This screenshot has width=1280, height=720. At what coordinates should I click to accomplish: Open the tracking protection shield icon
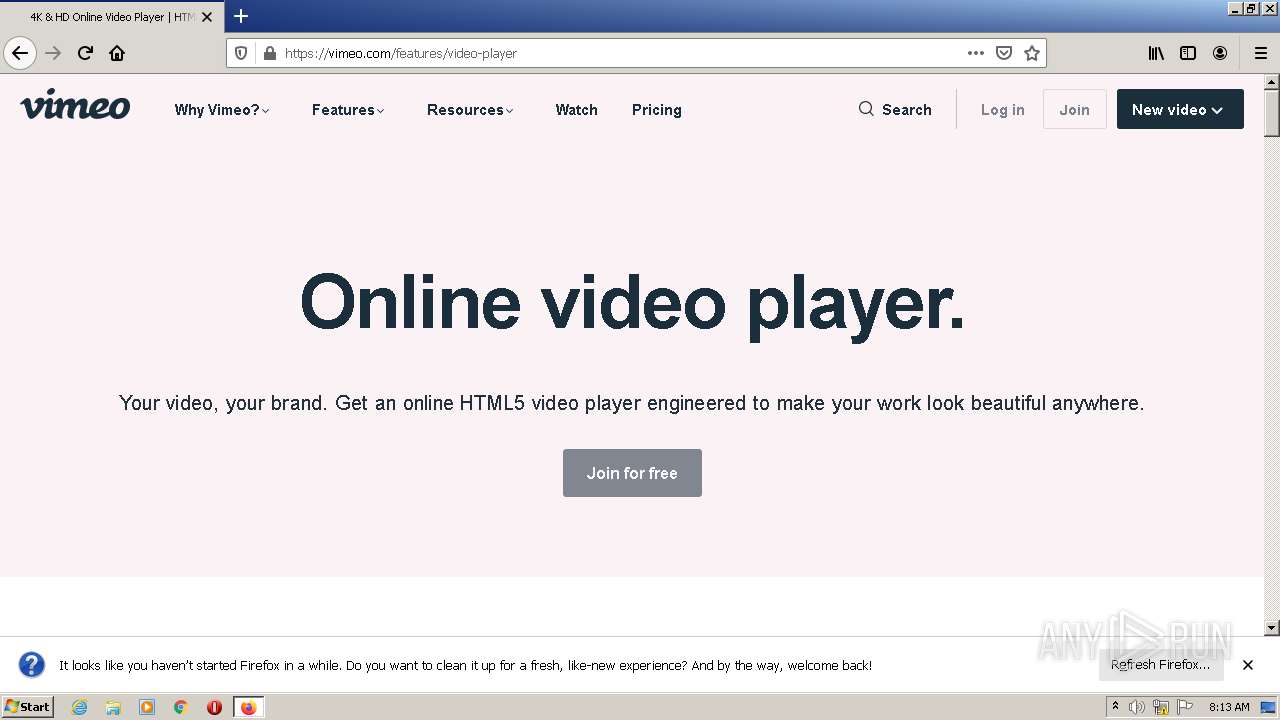coord(241,53)
